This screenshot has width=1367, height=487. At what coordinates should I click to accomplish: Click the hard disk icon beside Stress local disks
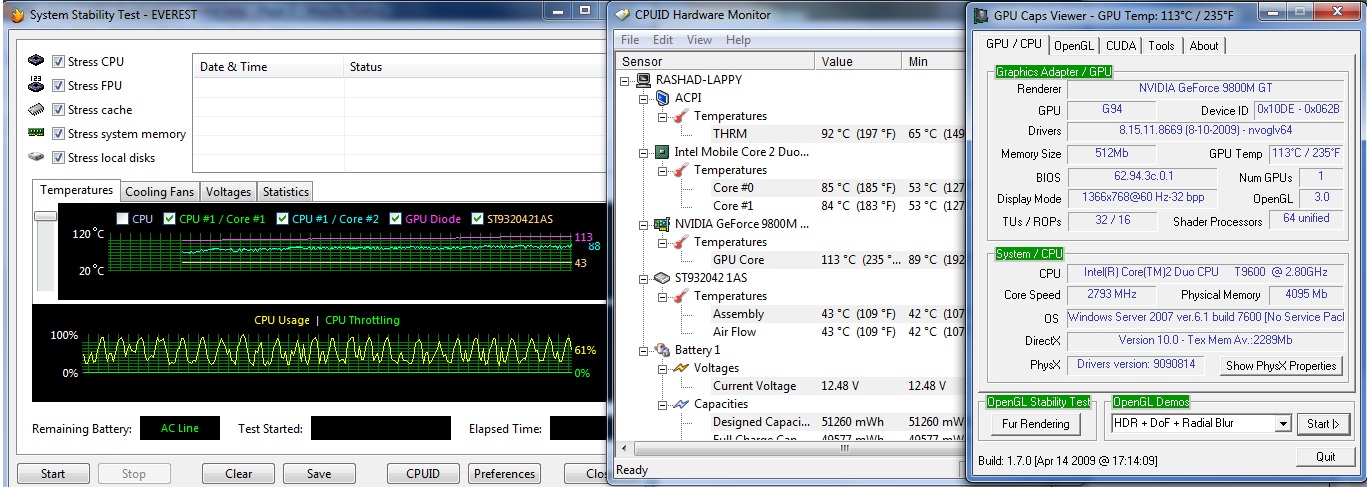click(36, 157)
